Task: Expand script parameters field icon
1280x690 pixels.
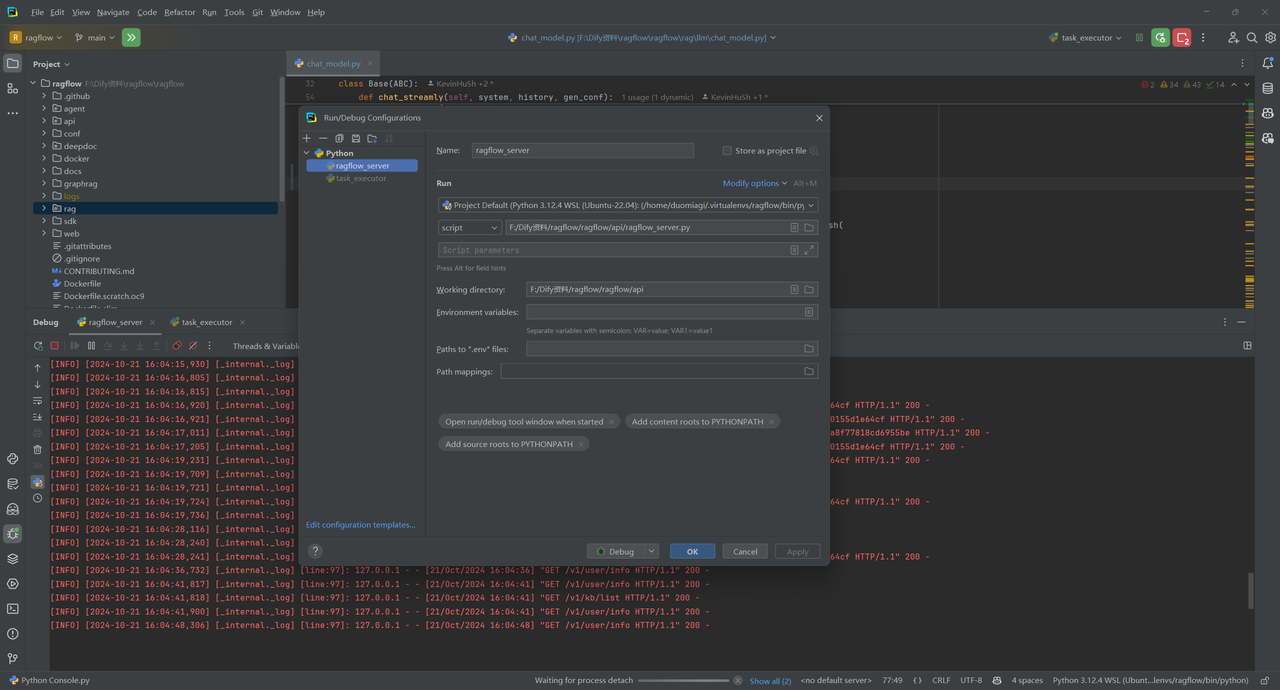Action: [x=809, y=250]
